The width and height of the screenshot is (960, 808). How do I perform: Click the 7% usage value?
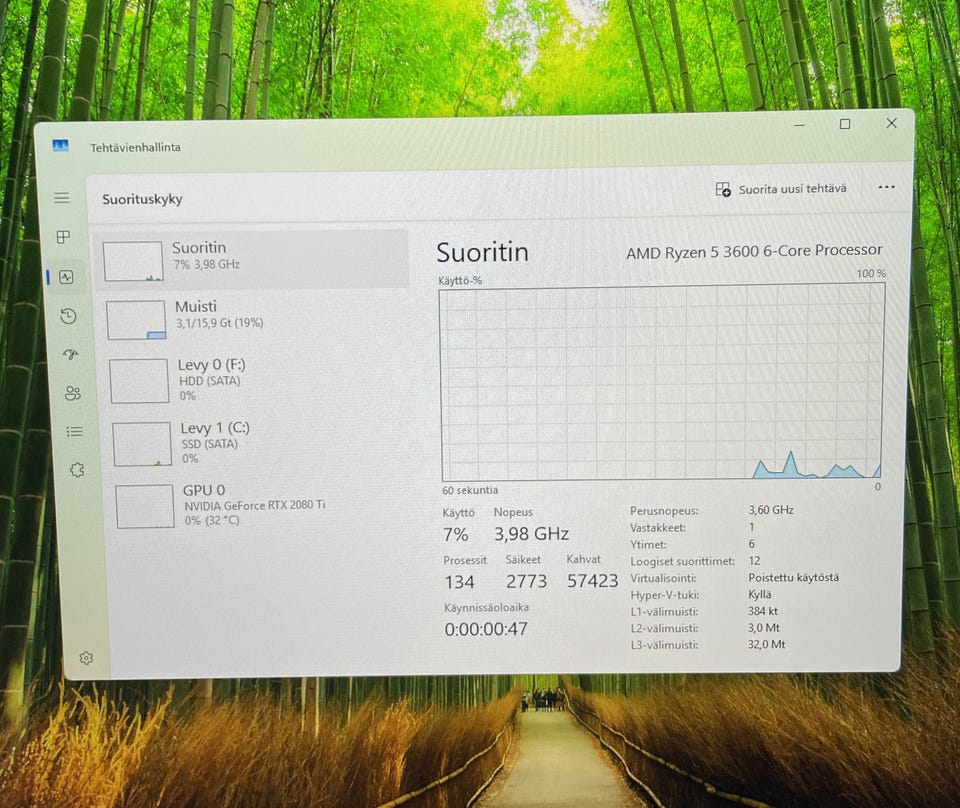click(456, 534)
